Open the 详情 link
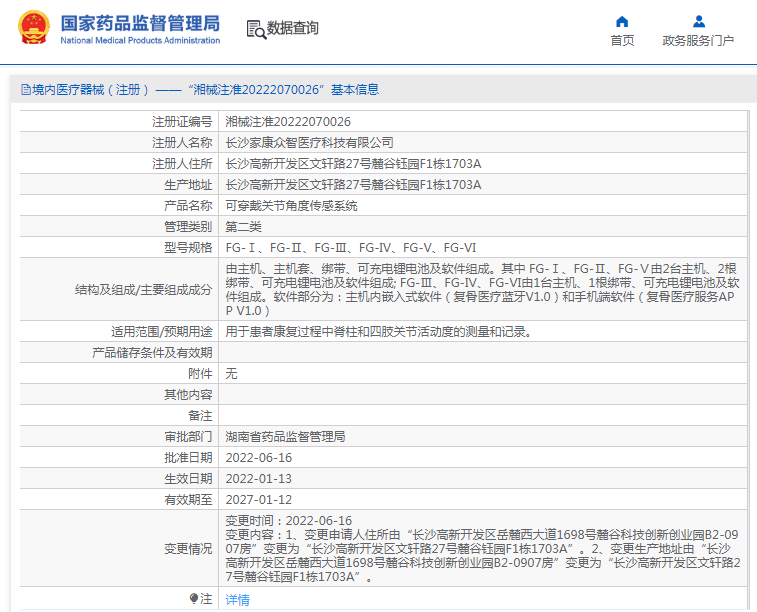This screenshot has height=612, width=757. click(238, 599)
